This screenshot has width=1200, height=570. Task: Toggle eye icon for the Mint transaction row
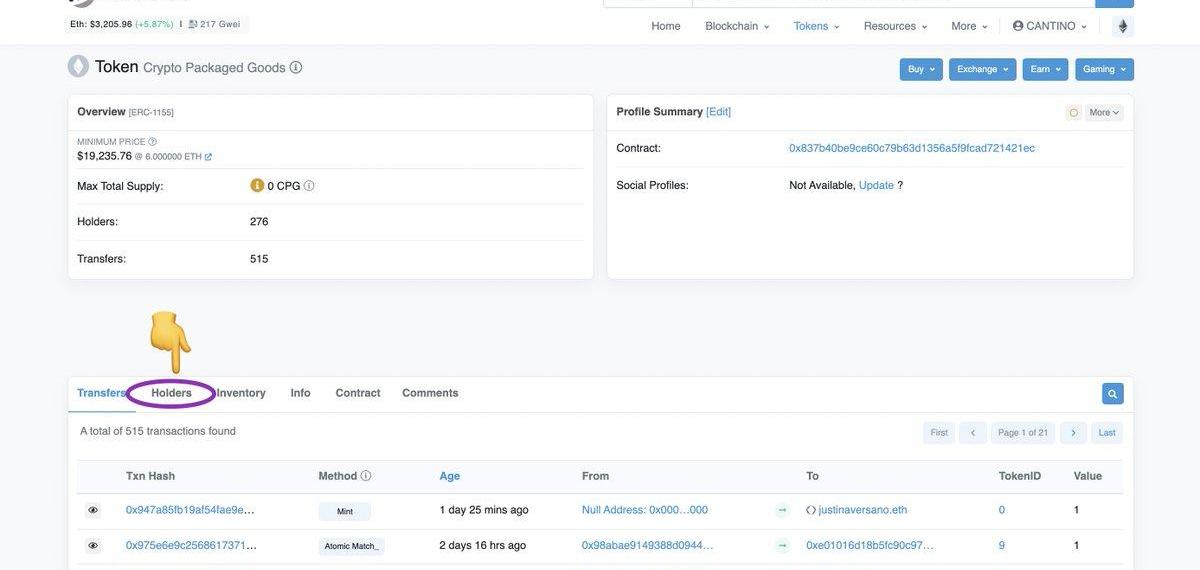tap(93, 510)
